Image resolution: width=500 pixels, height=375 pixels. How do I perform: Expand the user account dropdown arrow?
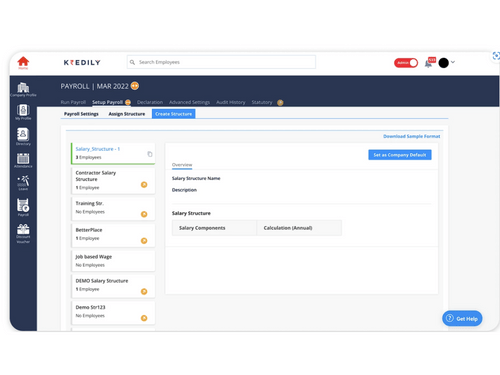[x=453, y=62]
